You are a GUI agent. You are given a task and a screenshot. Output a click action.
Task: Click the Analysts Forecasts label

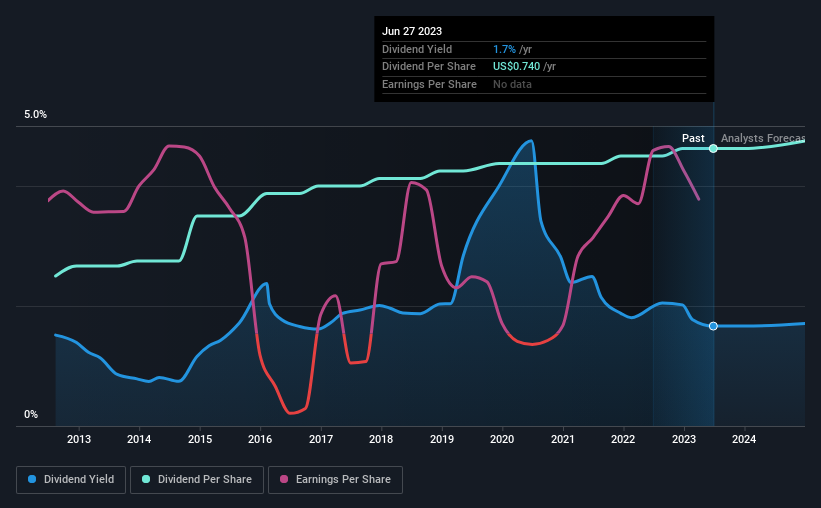pyautogui.click(x=763, y=138)
